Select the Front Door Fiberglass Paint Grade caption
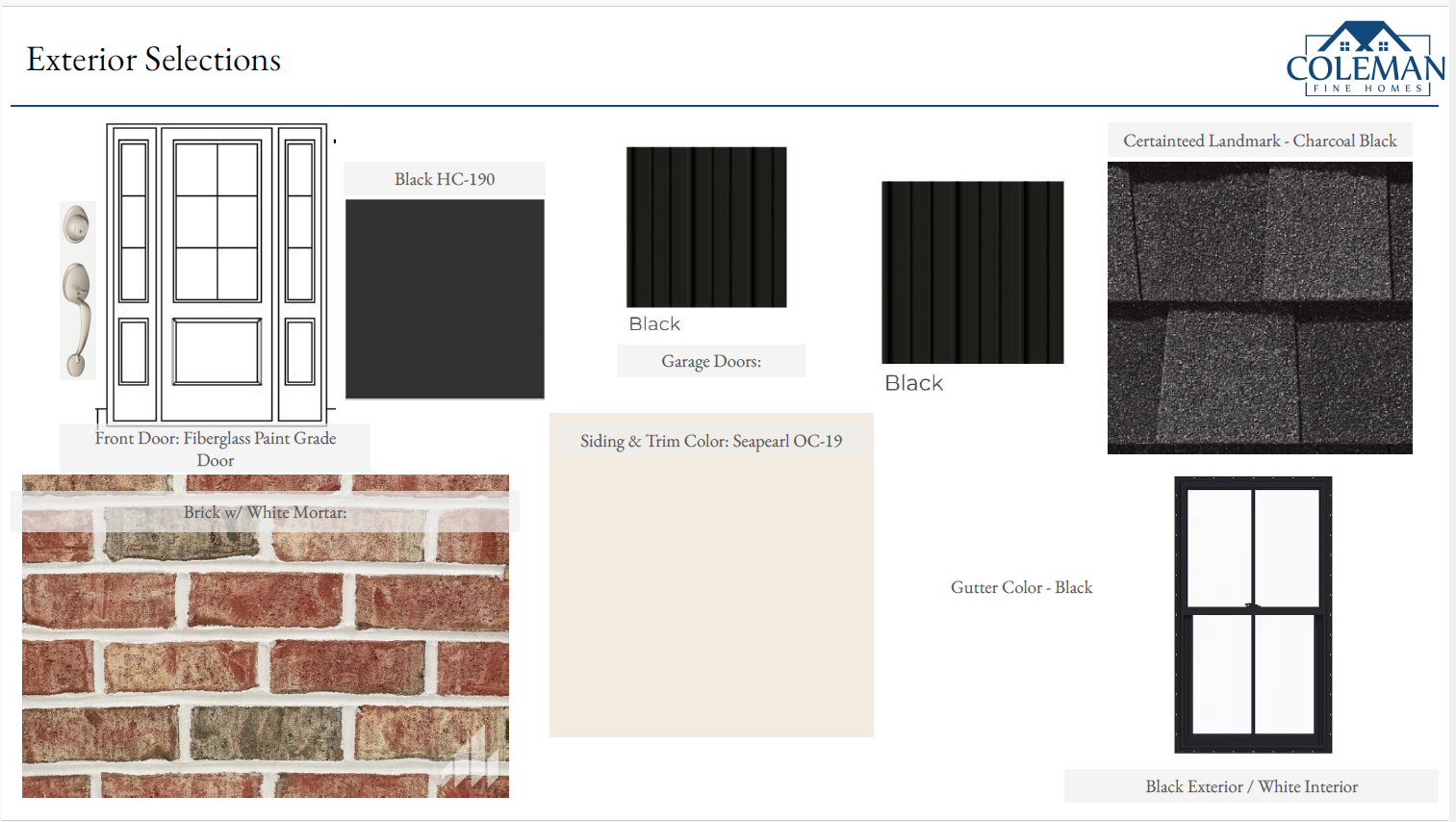The image size is (1456, 822). tap(216, 449)
